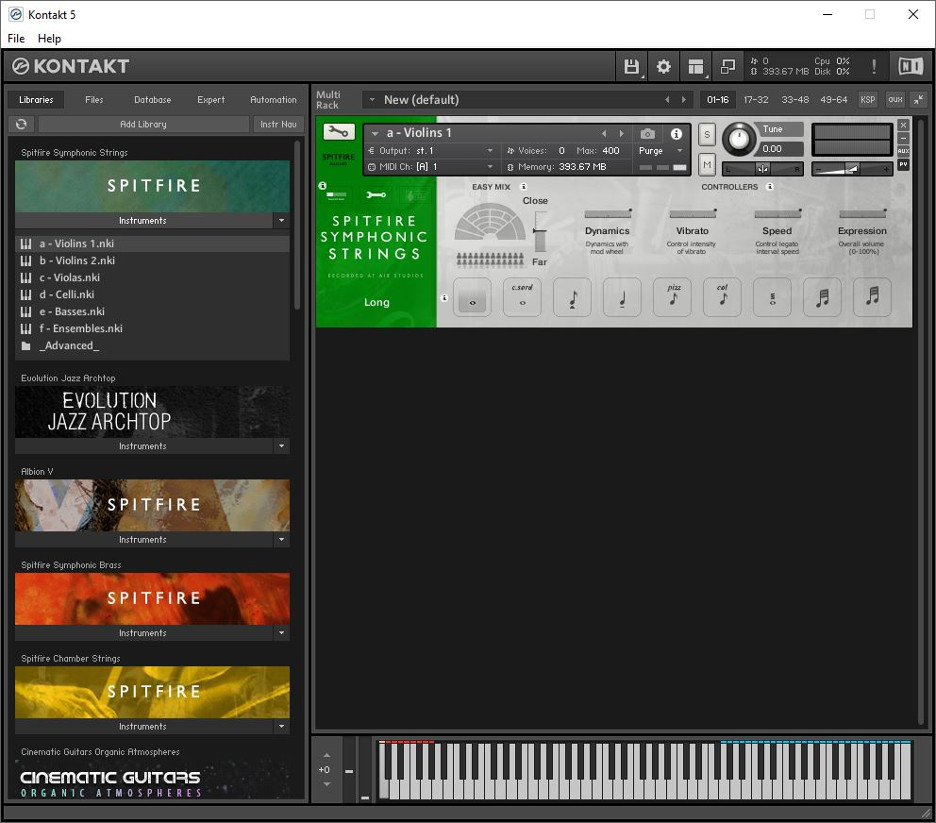Mute the Violins 1 instrument
936x823 pixels.
[x=707, y=164]
